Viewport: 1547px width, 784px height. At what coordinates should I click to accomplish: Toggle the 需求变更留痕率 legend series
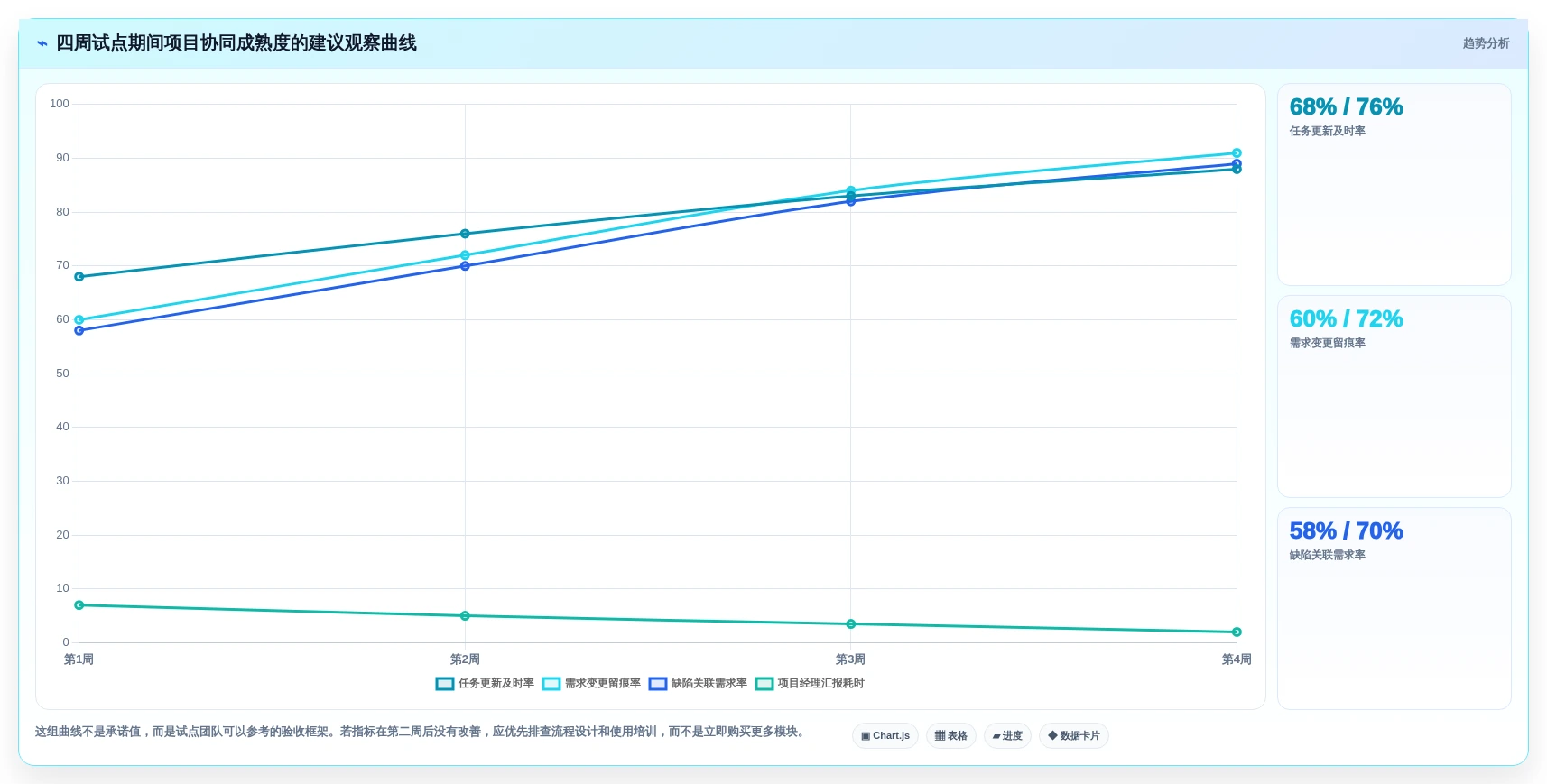point(591,684)
